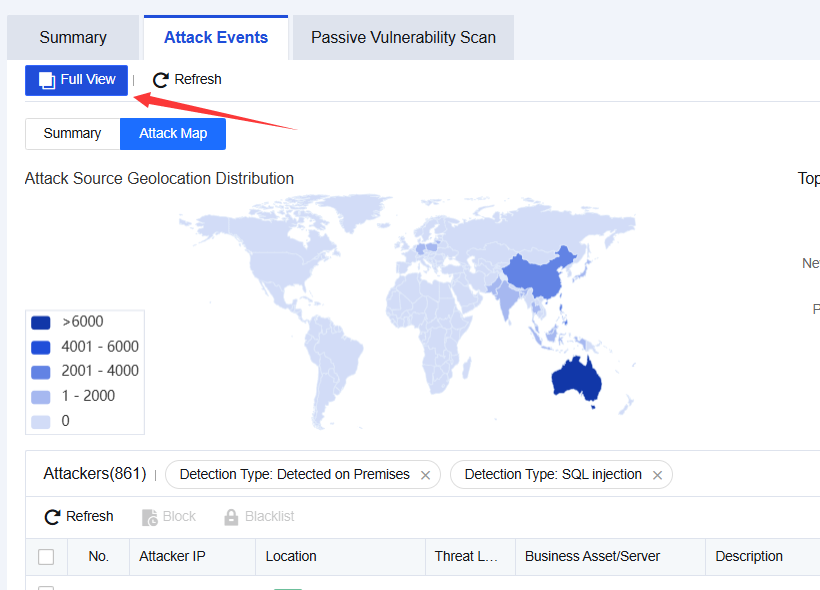This screenshot has width=820, height=590.
Task: Click the 2001 - 4000 legend swatch
Action: click(x=40, y=372)
